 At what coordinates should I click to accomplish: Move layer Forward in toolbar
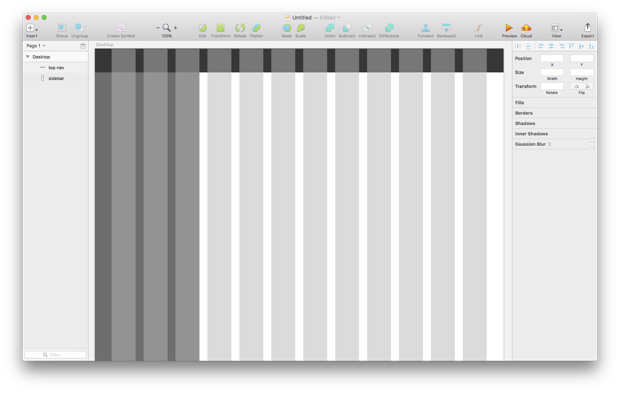[x=425, y=28]
